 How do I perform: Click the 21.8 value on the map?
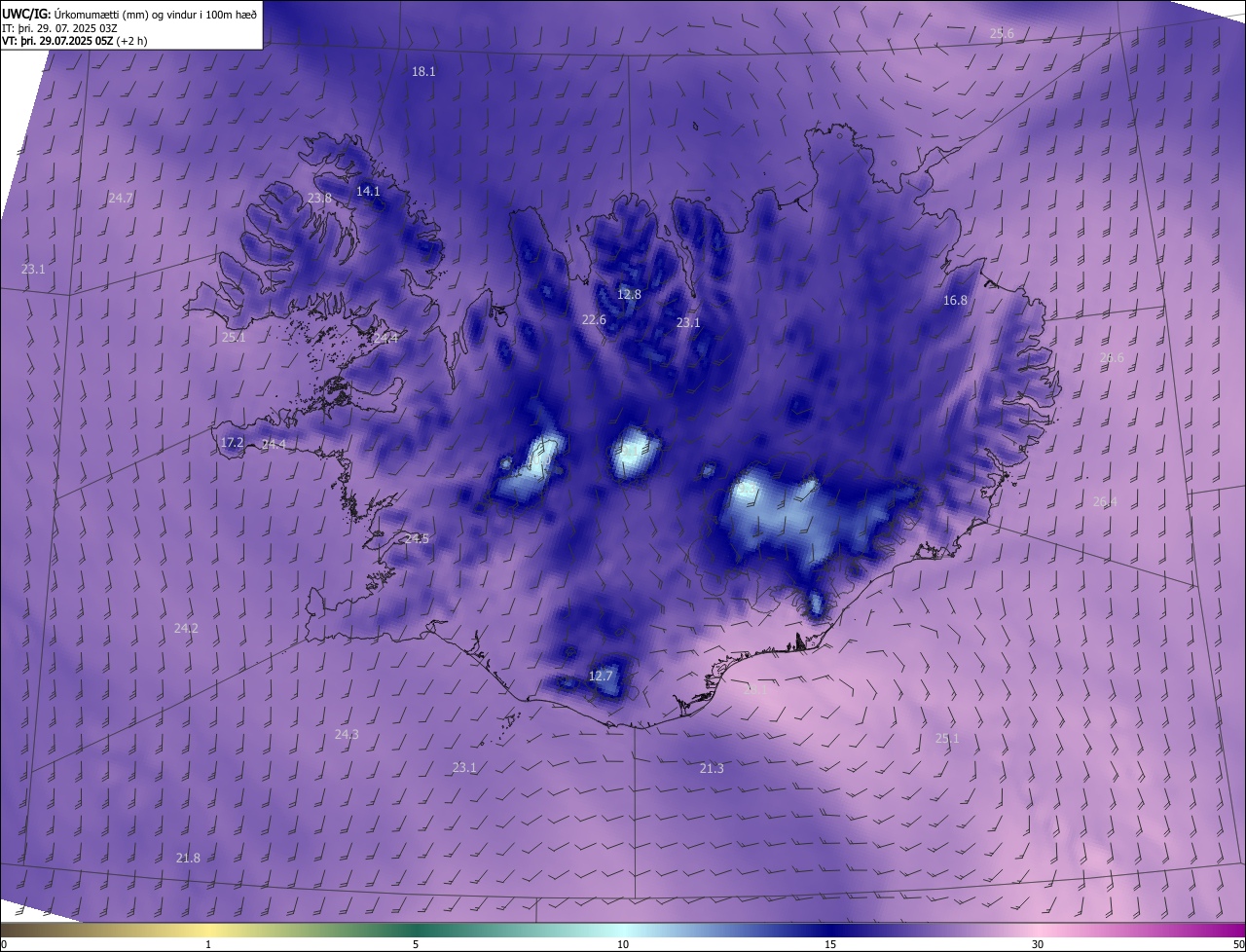(x=188, y=859)
